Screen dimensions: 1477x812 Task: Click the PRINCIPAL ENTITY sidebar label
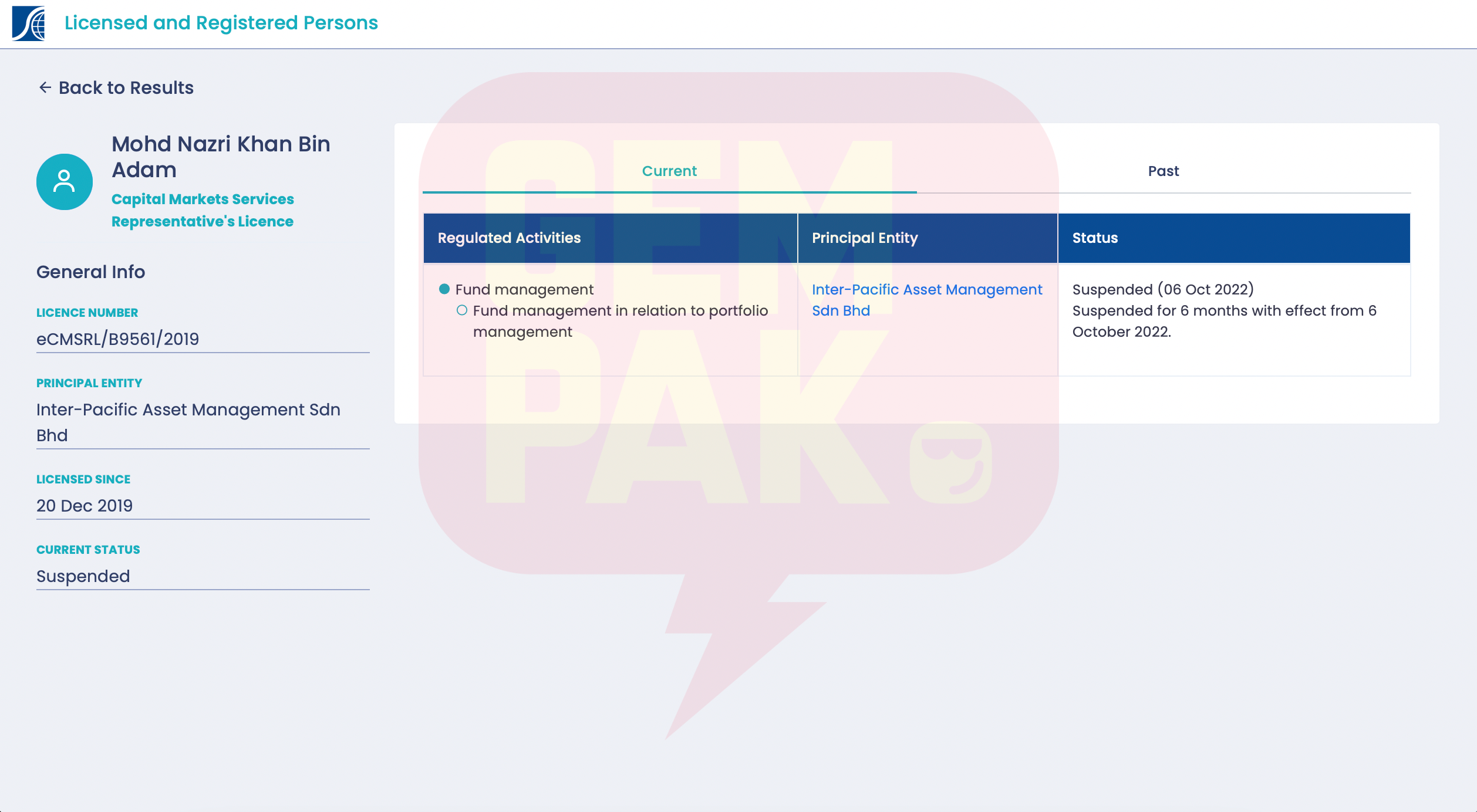point(89,383)
